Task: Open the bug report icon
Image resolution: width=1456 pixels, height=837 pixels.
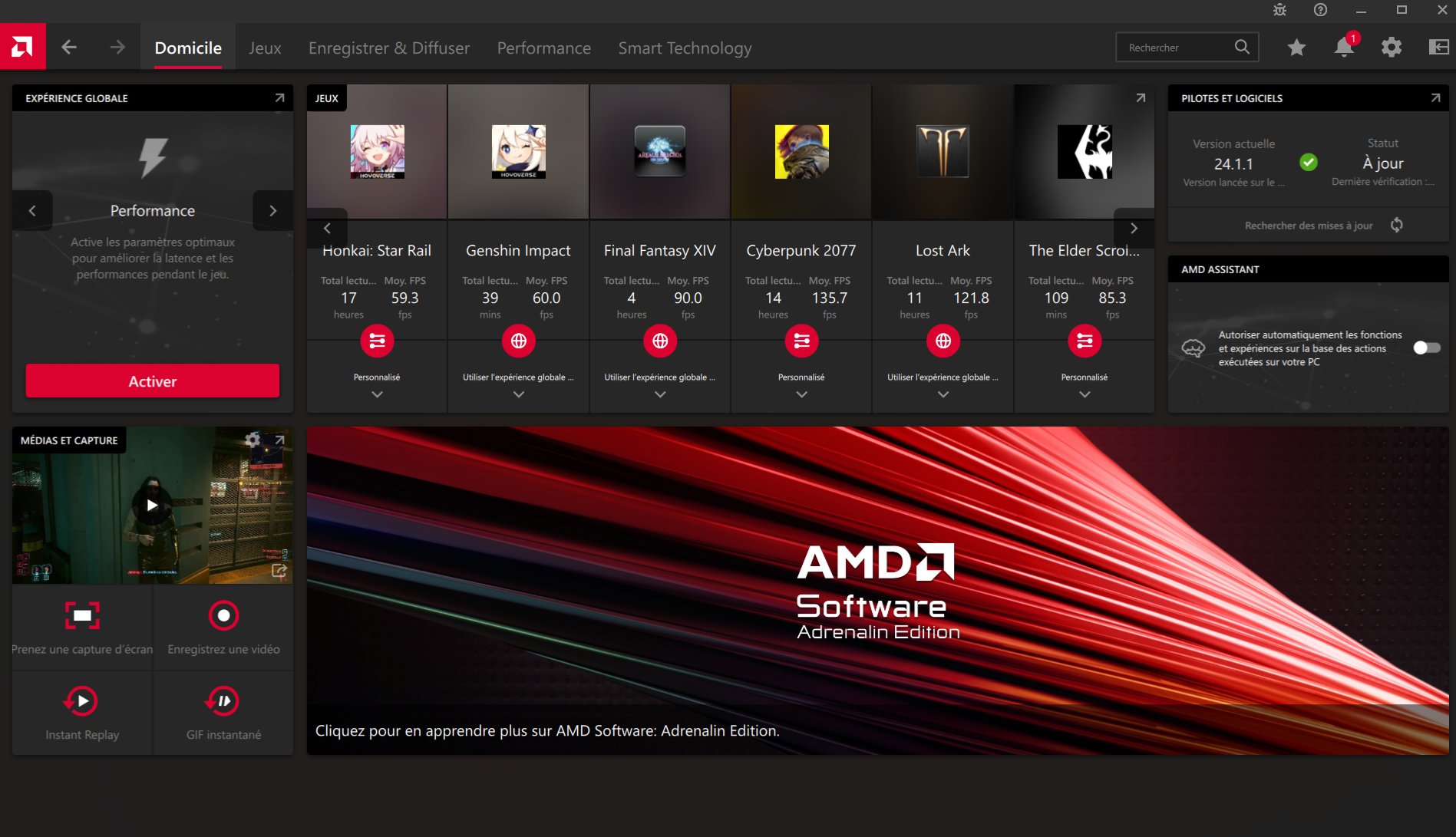Action: tap(1279, 10)
